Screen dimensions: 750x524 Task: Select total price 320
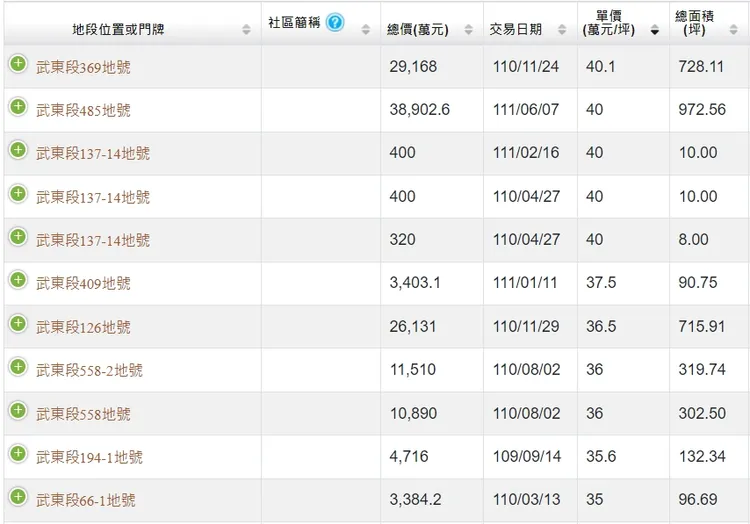pyautogui.click(x=402, y=239)
